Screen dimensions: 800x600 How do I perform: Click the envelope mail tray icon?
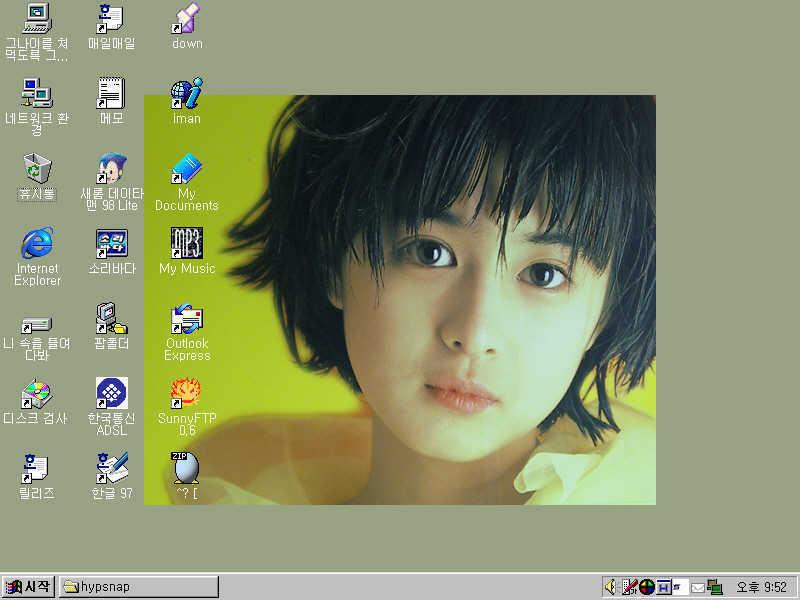(698, 587)
